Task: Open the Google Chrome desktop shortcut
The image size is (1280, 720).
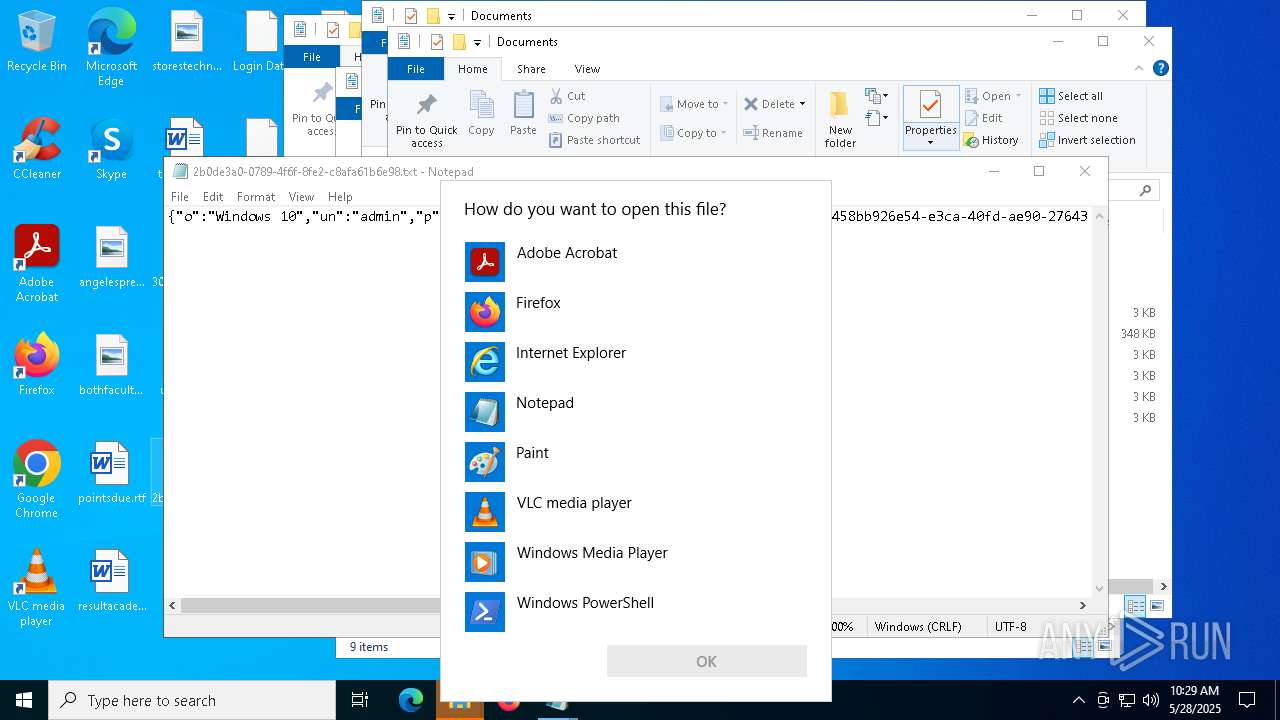Action: tap(37, 480)
